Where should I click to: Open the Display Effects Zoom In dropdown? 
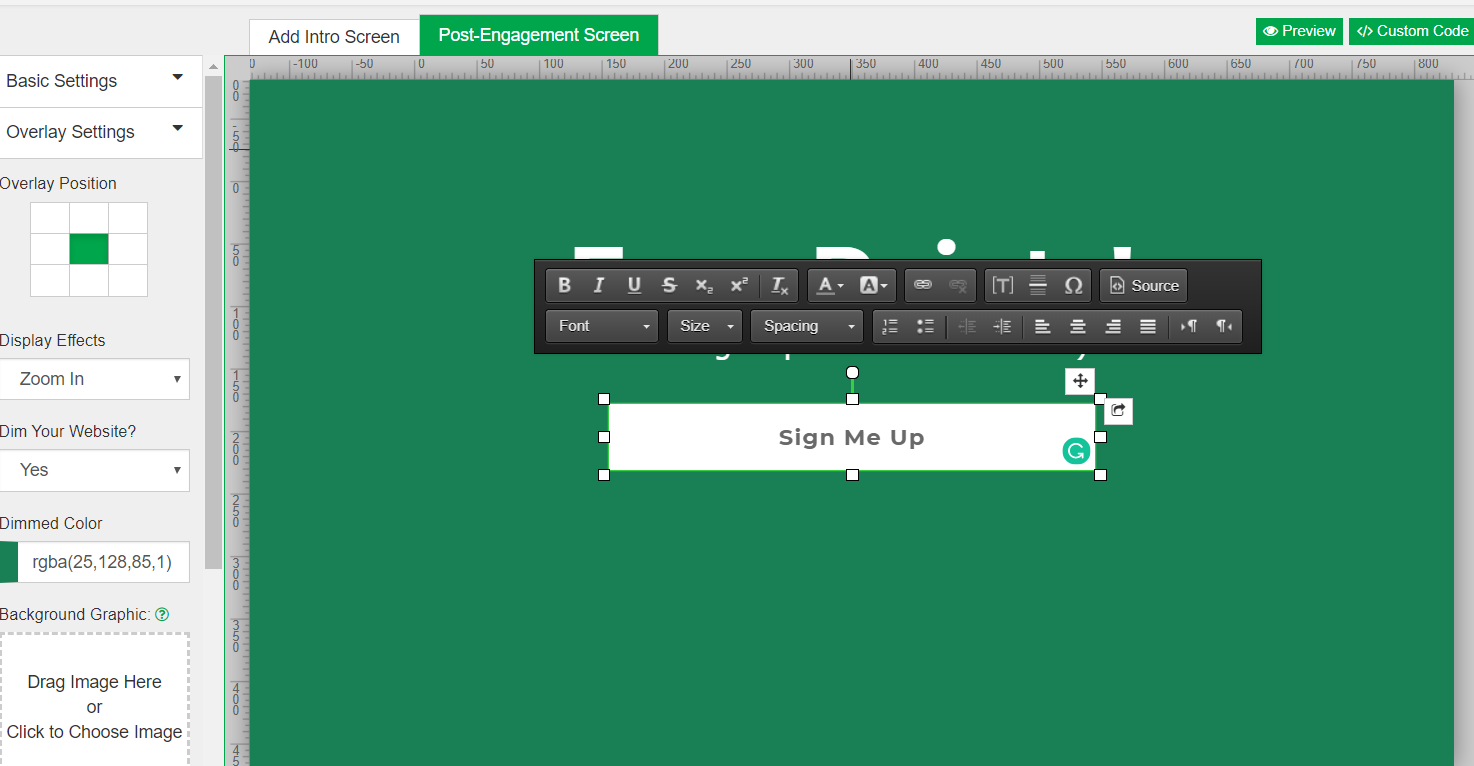click(x=95, y=379)
